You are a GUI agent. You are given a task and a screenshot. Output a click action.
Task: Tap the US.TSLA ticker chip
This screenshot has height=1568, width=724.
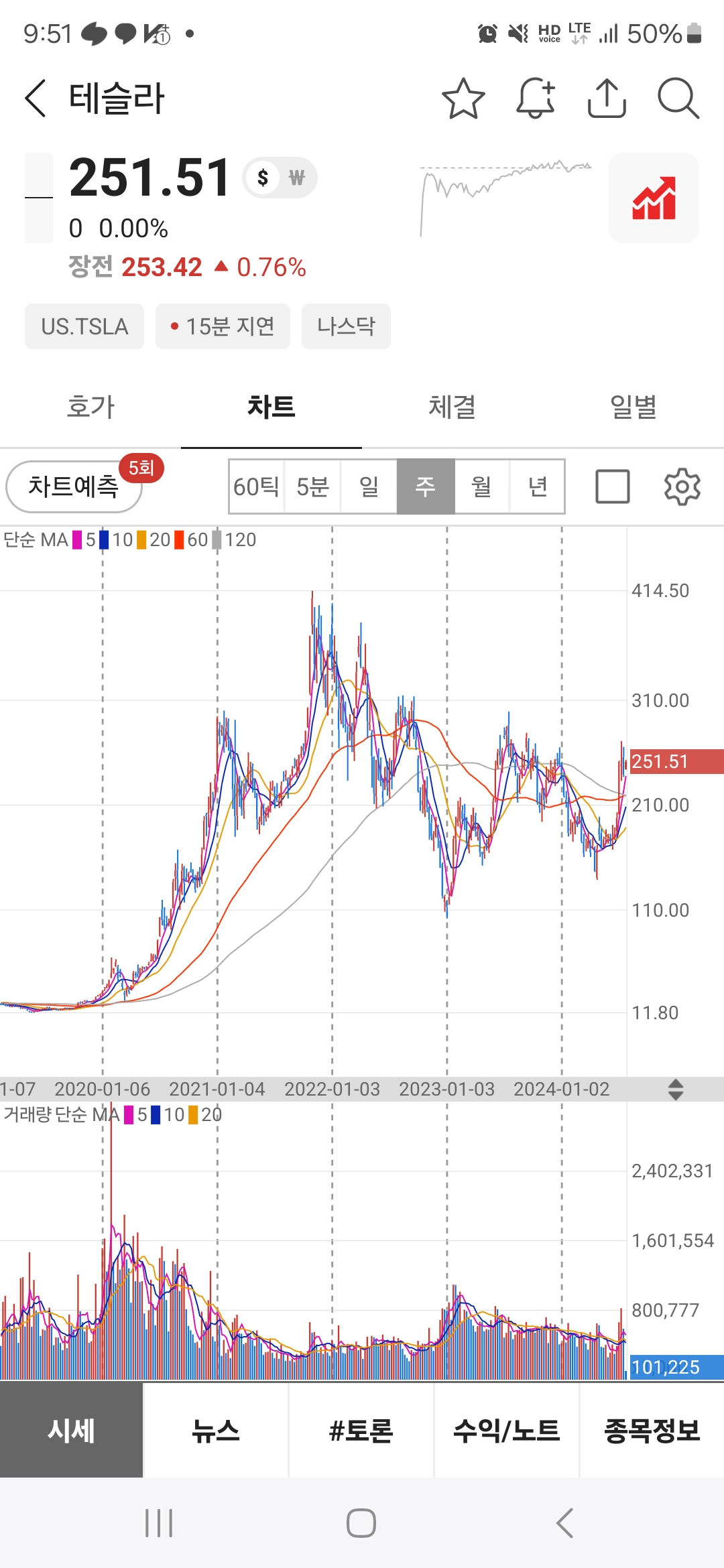pyautogui.click(x=84, y=326)
